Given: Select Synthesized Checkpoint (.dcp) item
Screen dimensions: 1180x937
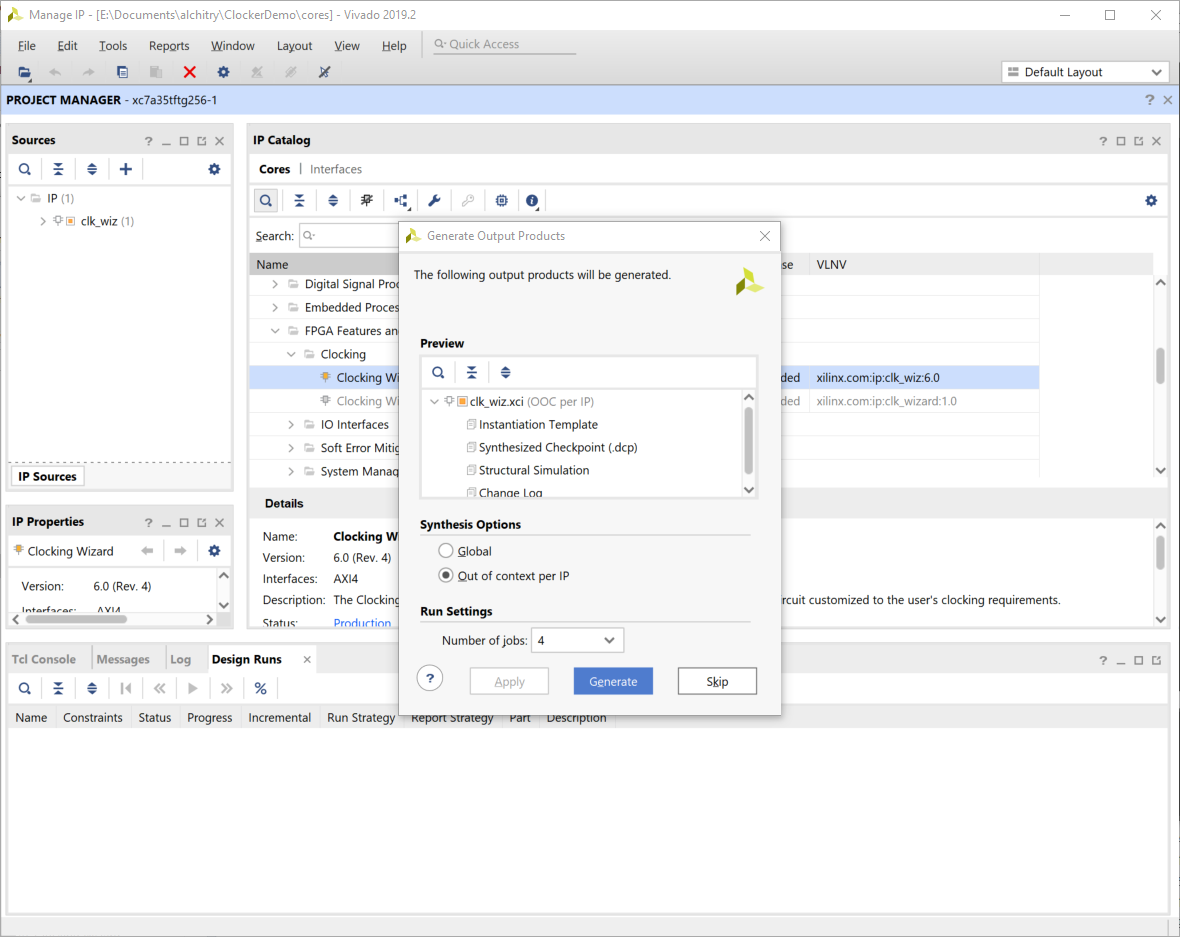Looking at the screenshot, I should pyautogui.click(x=558, y=448).
